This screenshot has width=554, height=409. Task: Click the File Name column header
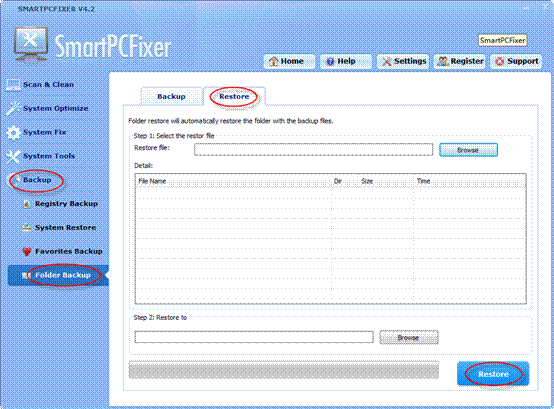[234, 181]
